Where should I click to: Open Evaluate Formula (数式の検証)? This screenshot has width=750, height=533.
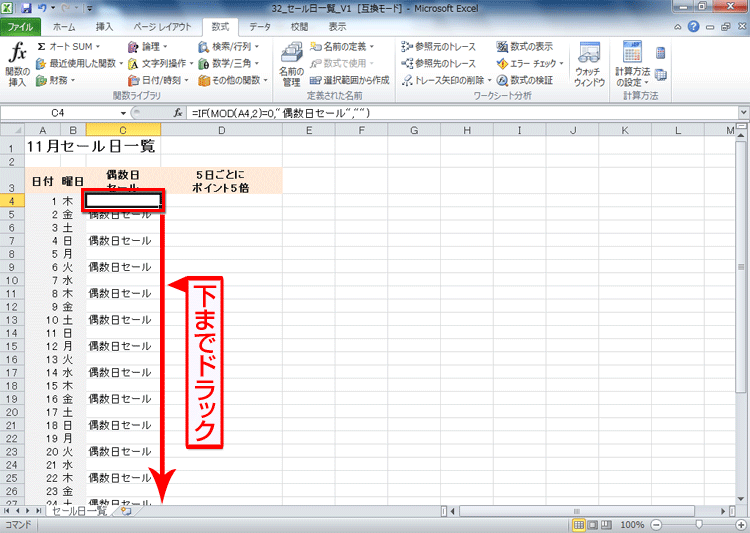click(524, 80)
